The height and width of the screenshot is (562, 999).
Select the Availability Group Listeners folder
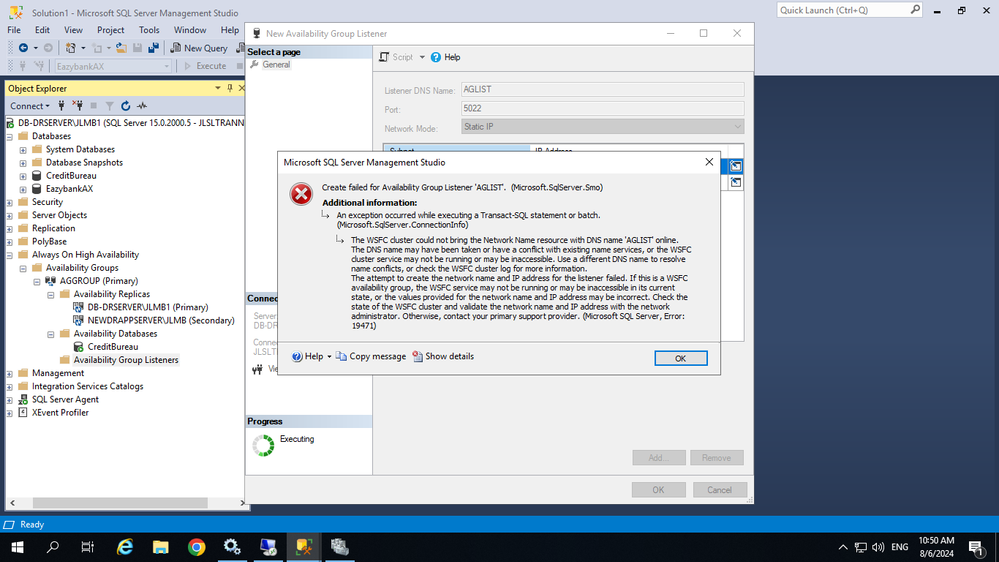(126, 360)
